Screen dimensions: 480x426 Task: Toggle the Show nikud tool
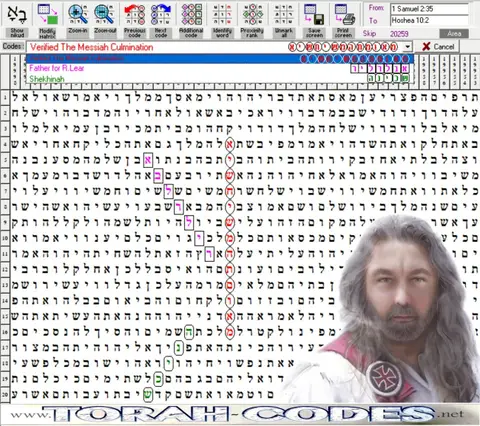(17, 20)
